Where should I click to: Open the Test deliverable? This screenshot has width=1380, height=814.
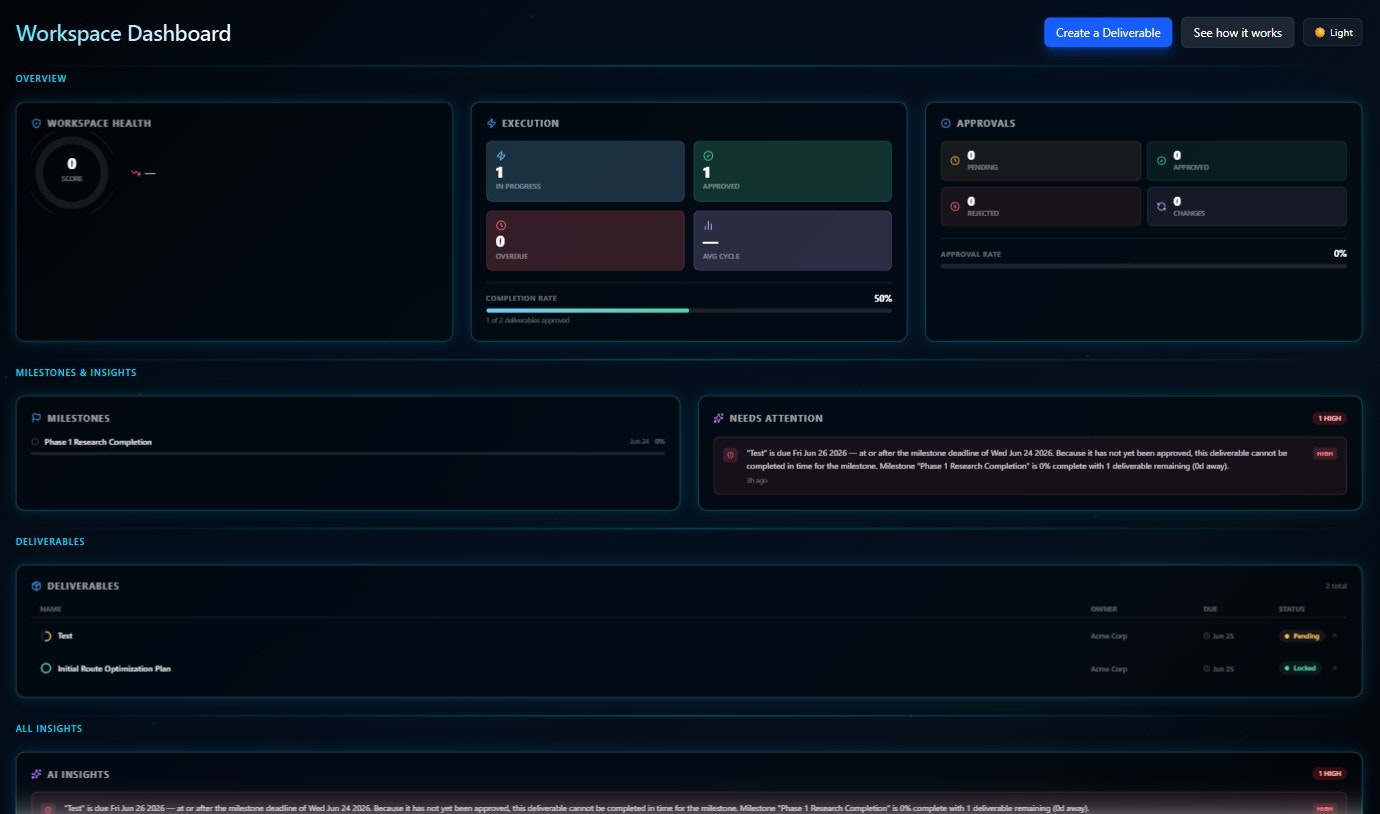tap(65, 636)
